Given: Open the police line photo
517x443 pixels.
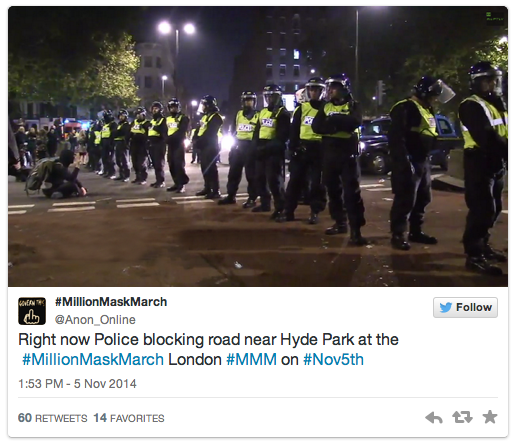Looking at the screenshot, I should [258, 146].
